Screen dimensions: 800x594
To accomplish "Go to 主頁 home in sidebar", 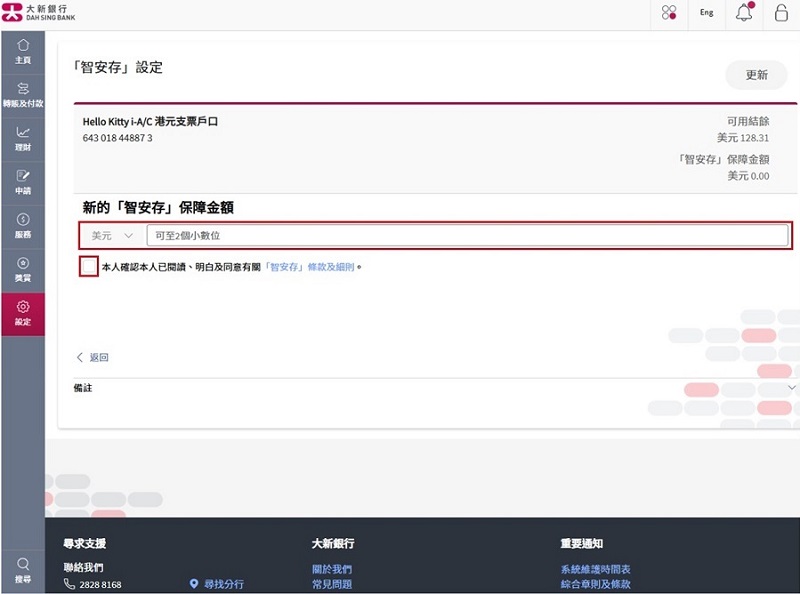I will (23, 52).
